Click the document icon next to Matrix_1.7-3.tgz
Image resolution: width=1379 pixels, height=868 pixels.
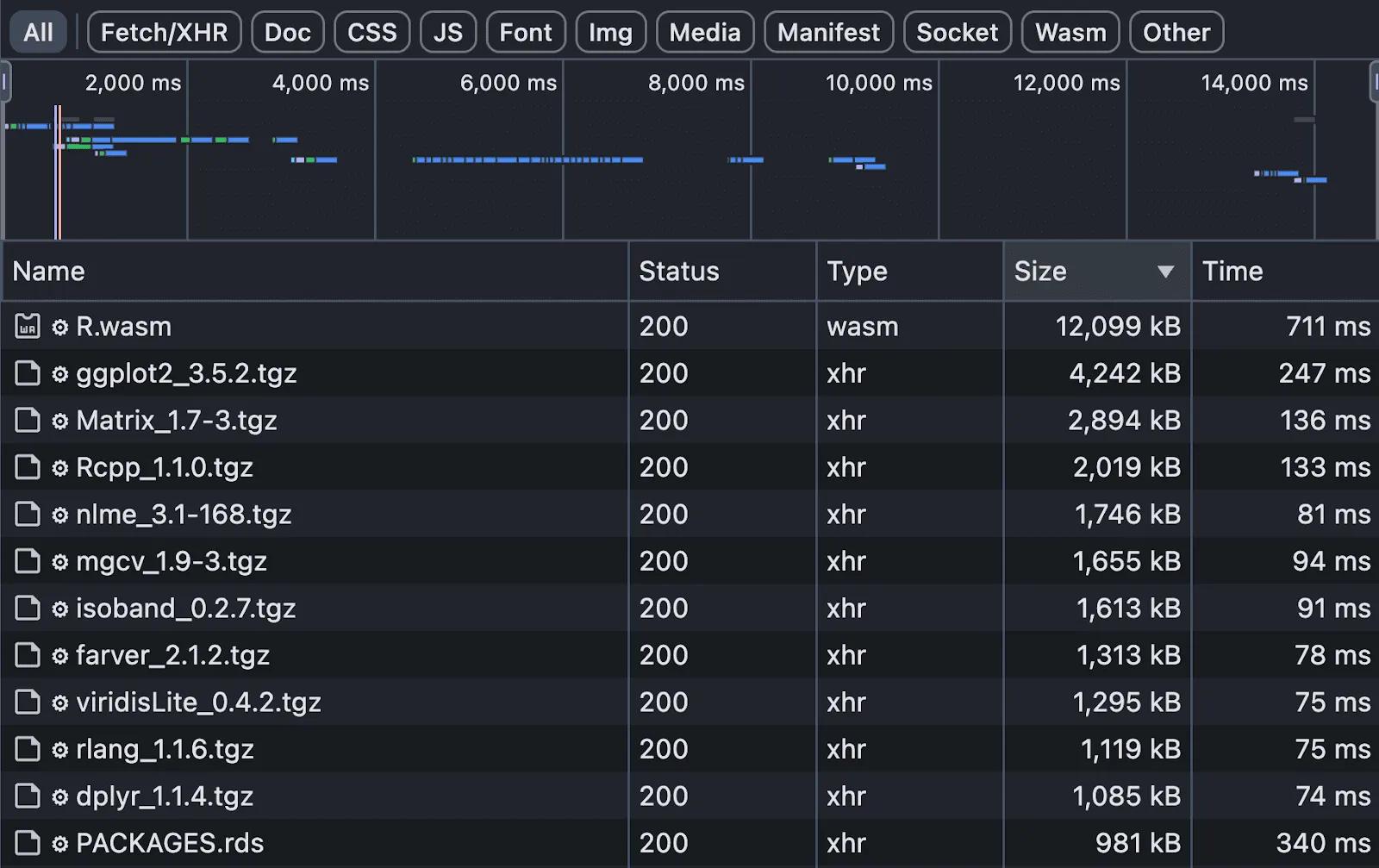pyautogui.click(x=28, y=421)
